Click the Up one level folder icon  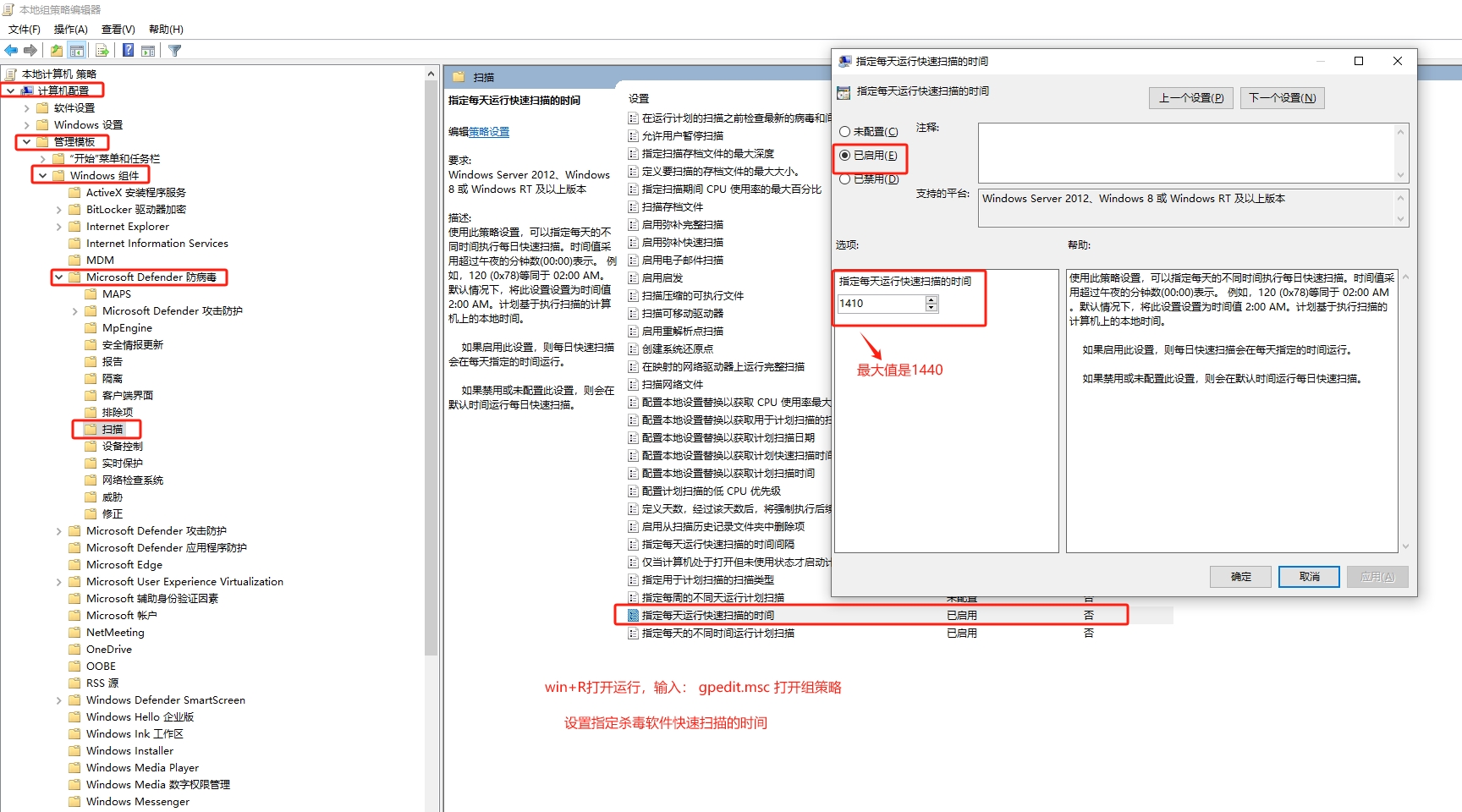[56, 51]
